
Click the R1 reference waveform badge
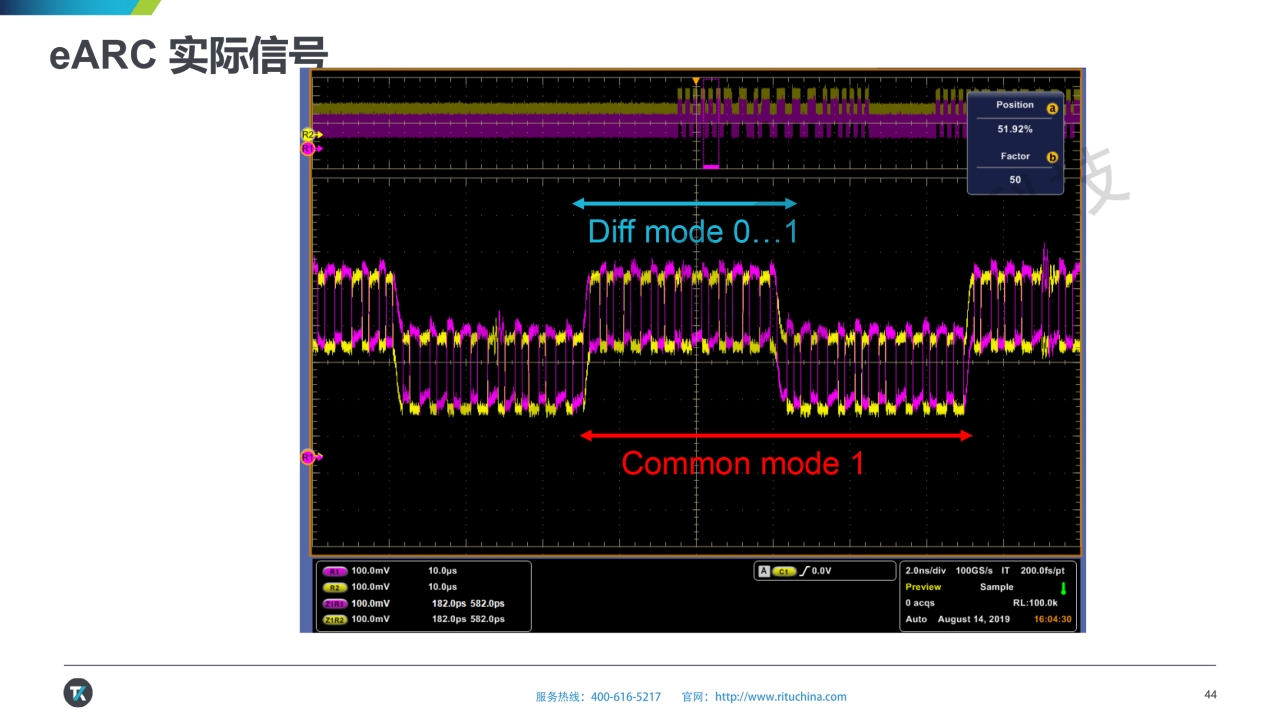point(335,571)
